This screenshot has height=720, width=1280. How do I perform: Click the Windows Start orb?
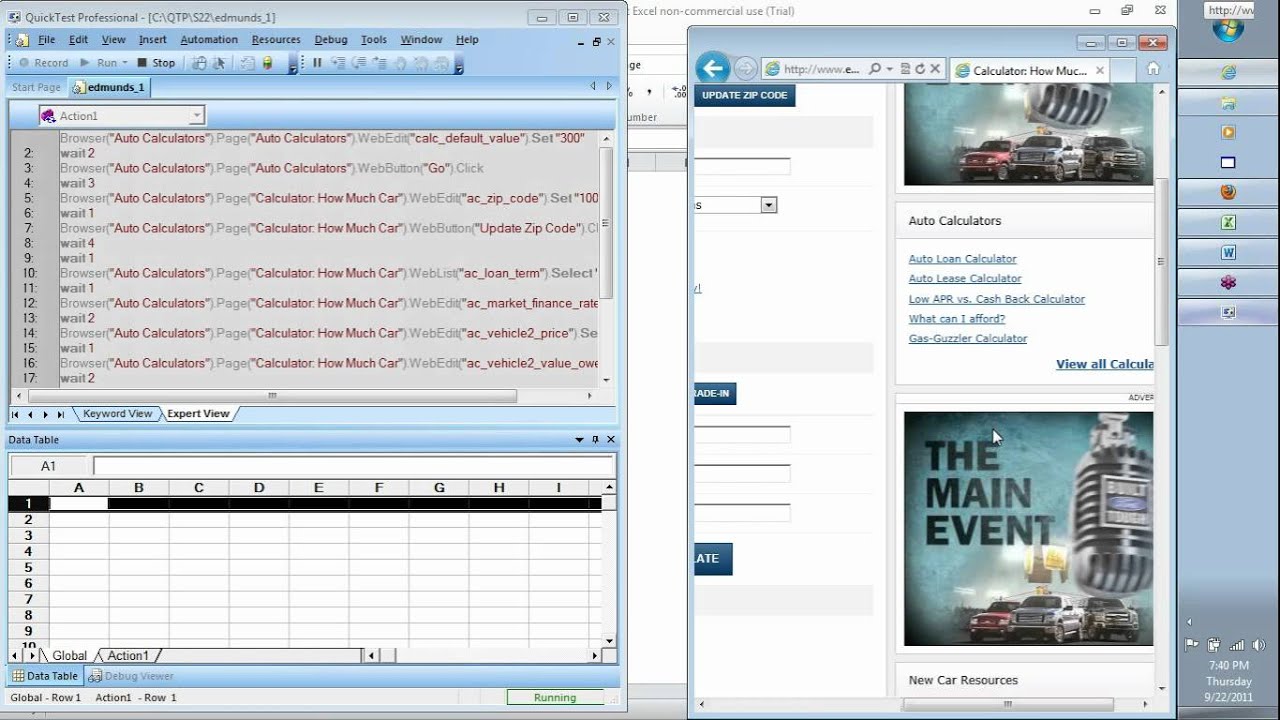(1228, 27)
